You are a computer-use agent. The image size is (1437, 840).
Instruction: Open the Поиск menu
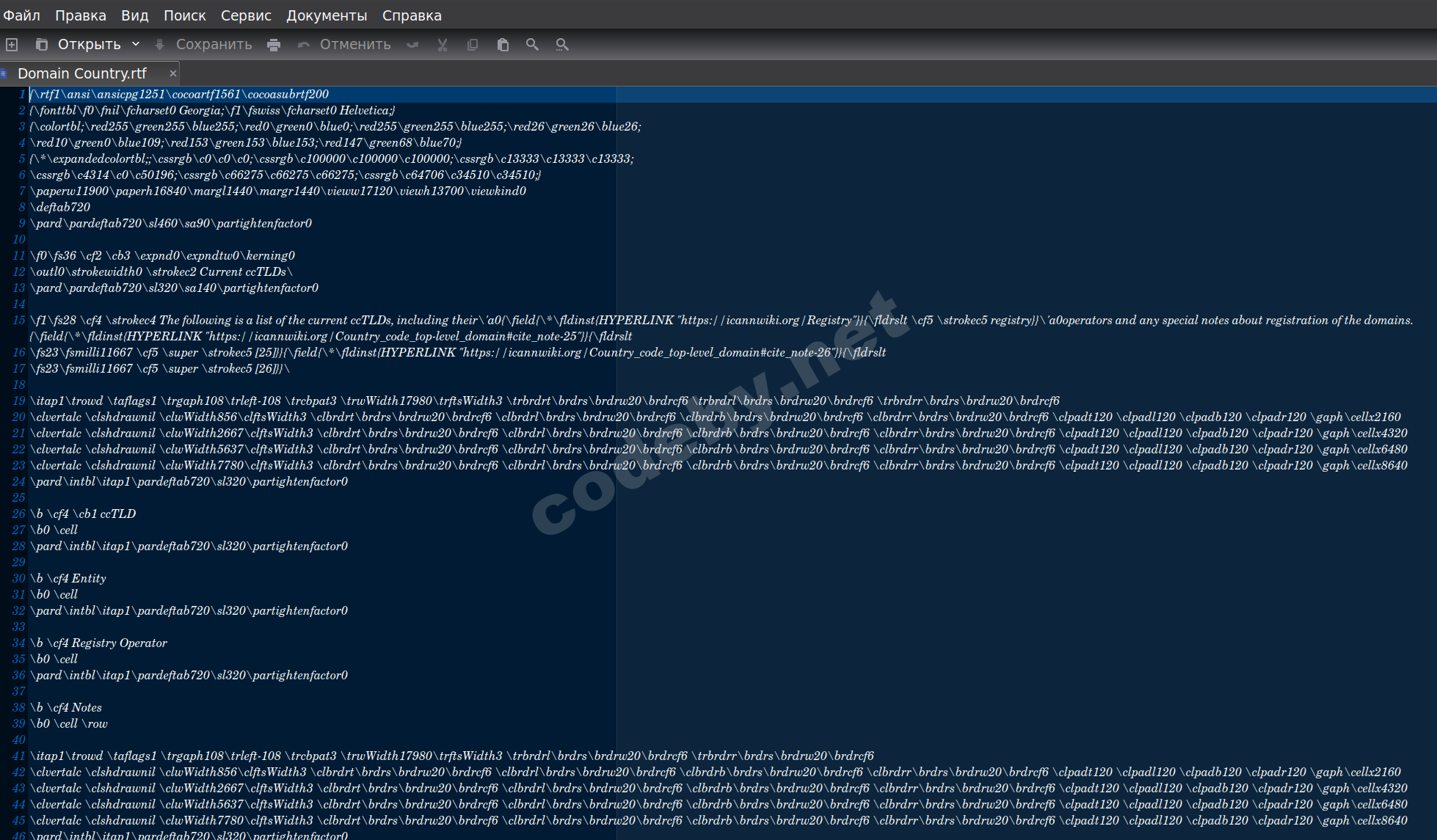point(184,15)
